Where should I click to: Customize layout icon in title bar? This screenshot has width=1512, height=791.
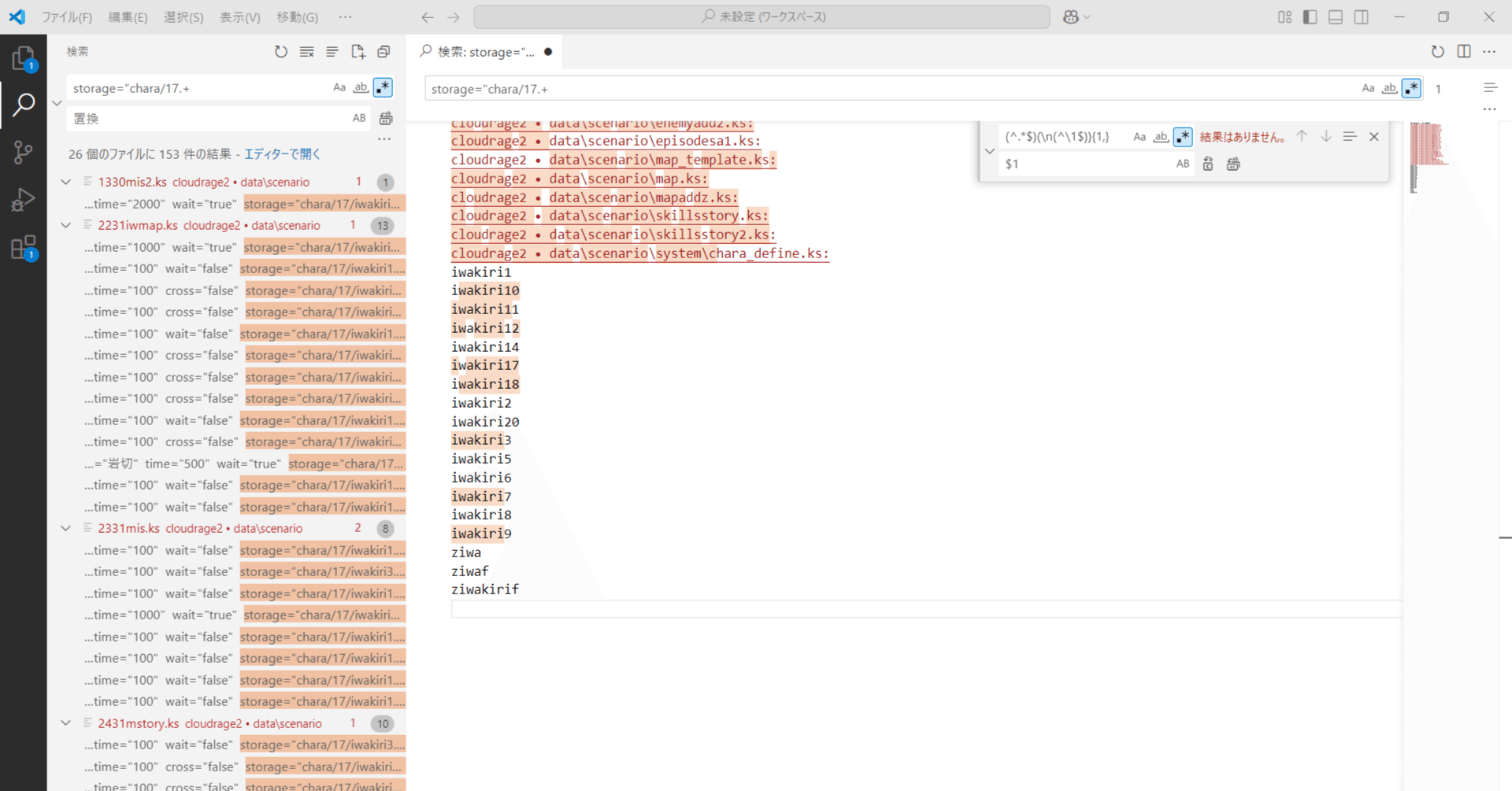pos(1284,17)
